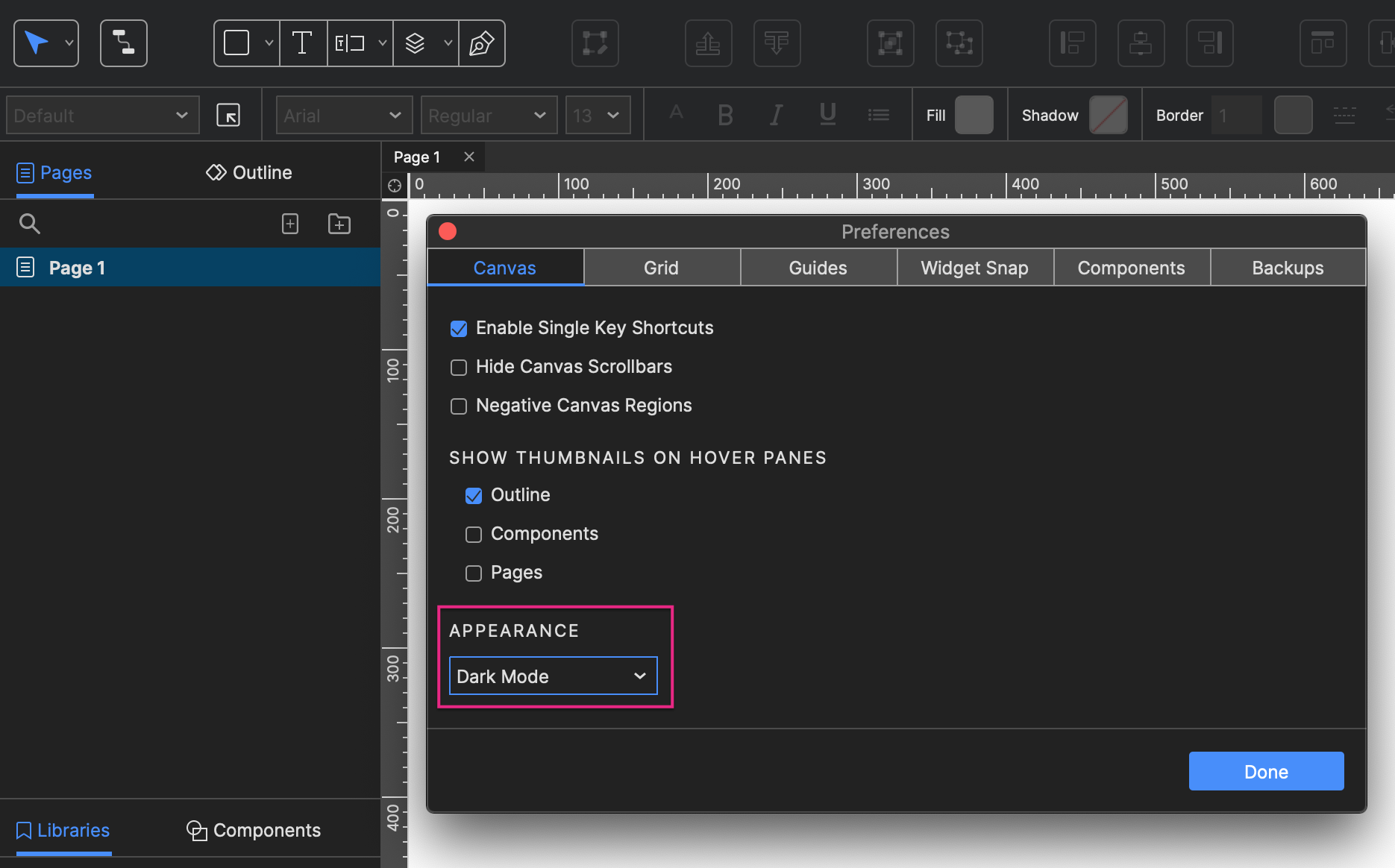1395x868 pixels.
Task: Click the Add Folder icon
Action: 339,224
